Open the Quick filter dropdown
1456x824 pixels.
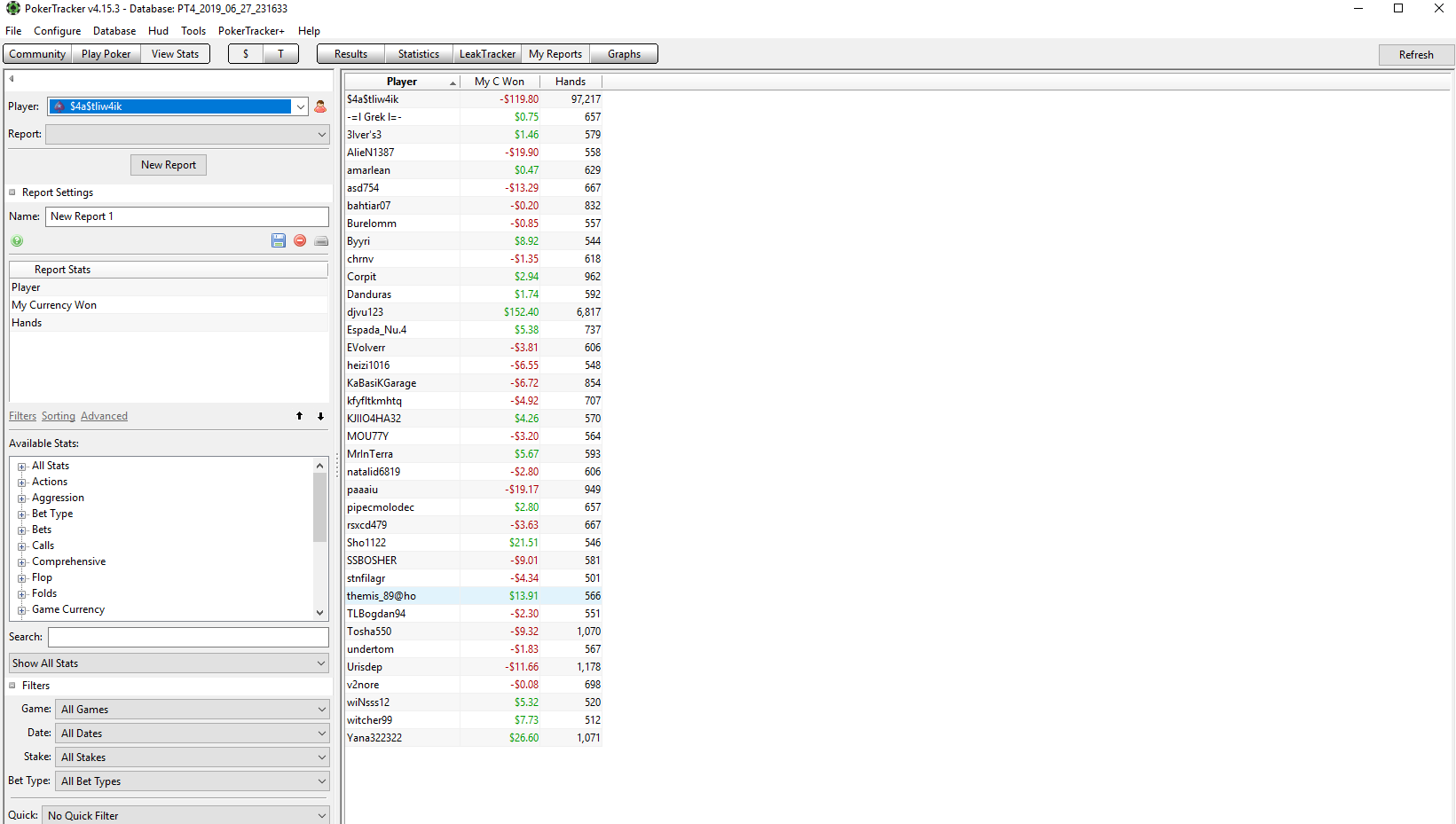(186, 815)
